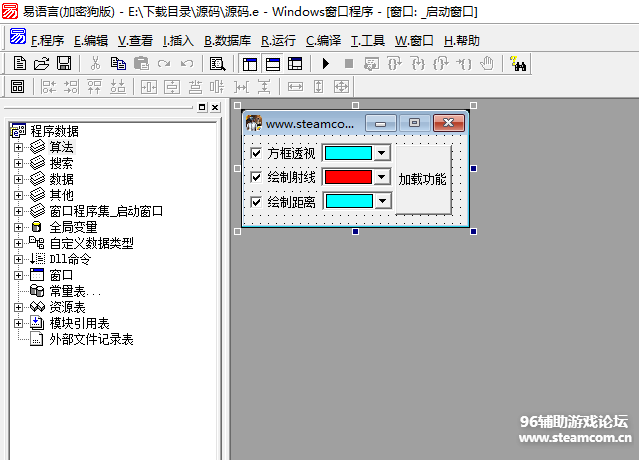Click the Open file folder icon
639x460 pixels.
[x=41, y=63]
